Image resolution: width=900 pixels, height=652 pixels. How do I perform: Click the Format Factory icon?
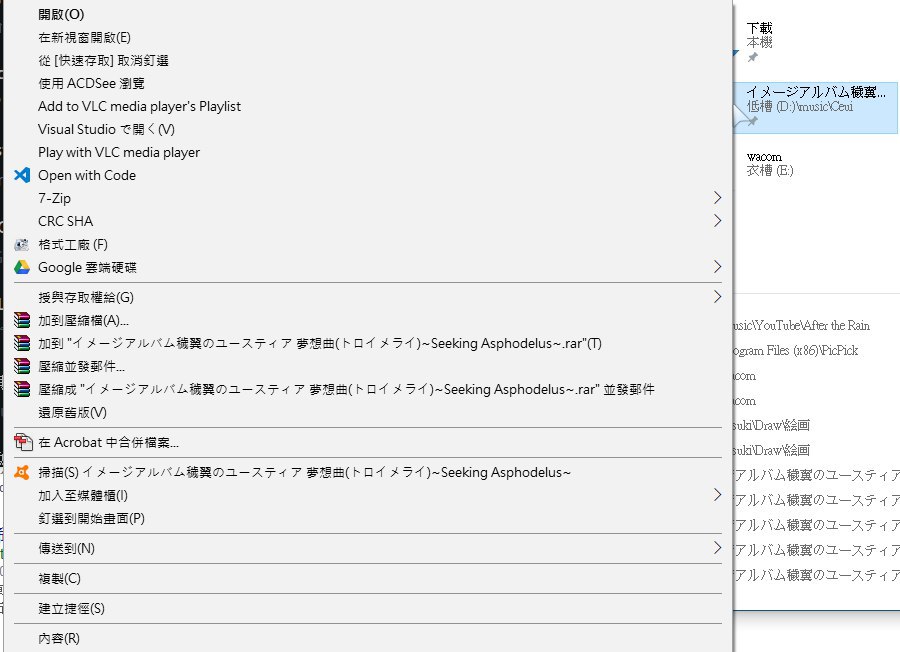pos(22,244)
